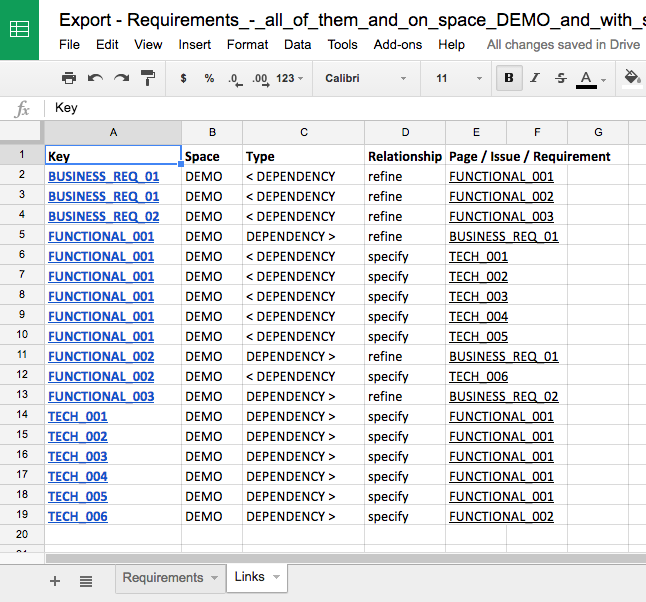The image size is (646, 602).
Task: Open the text color picker
Action: 587,78
